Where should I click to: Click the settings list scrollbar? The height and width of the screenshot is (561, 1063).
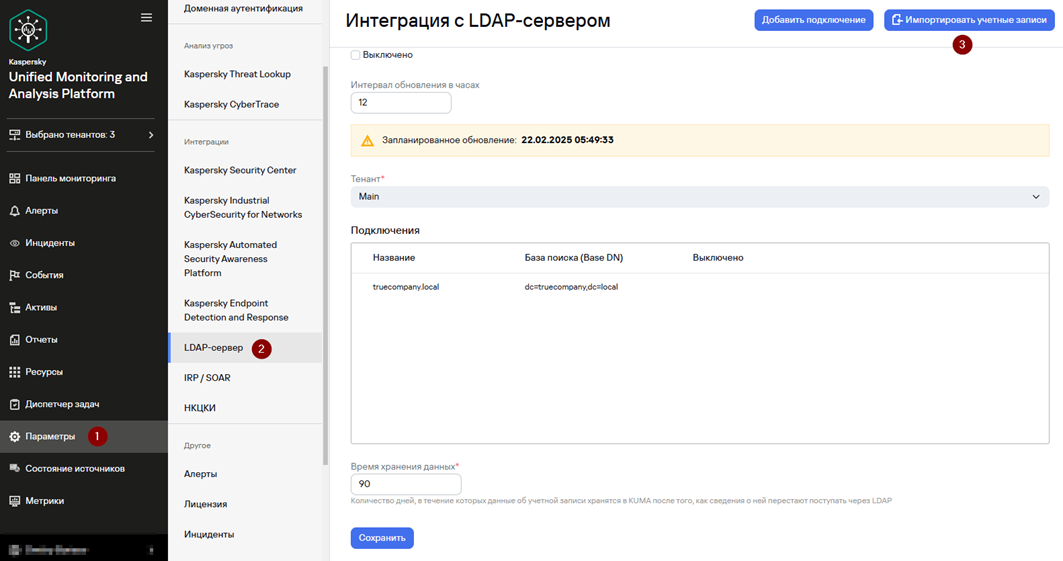coord(325,264)
